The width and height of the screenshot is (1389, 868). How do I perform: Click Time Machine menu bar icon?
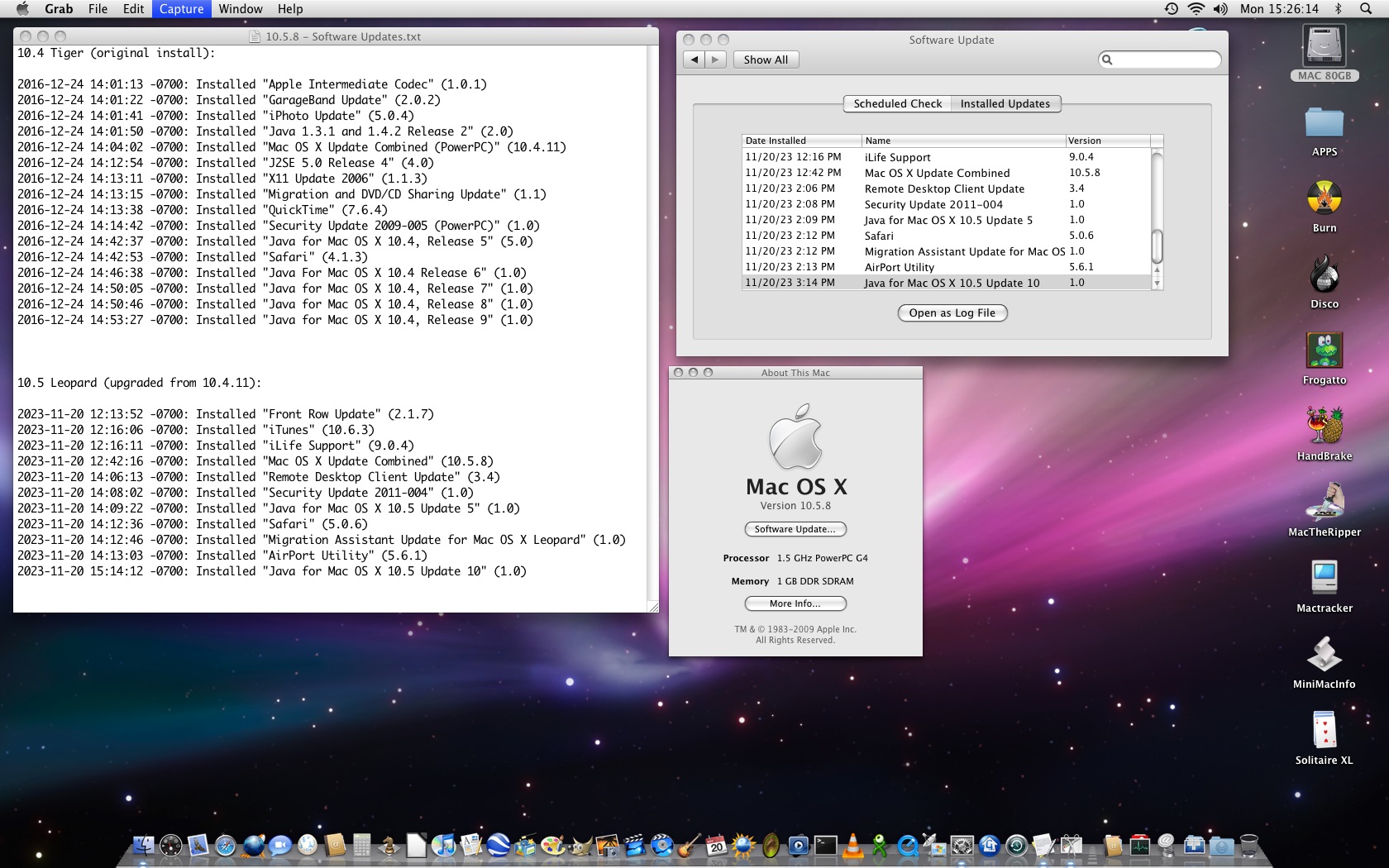pyautogui.click(x=1172, y=8)
